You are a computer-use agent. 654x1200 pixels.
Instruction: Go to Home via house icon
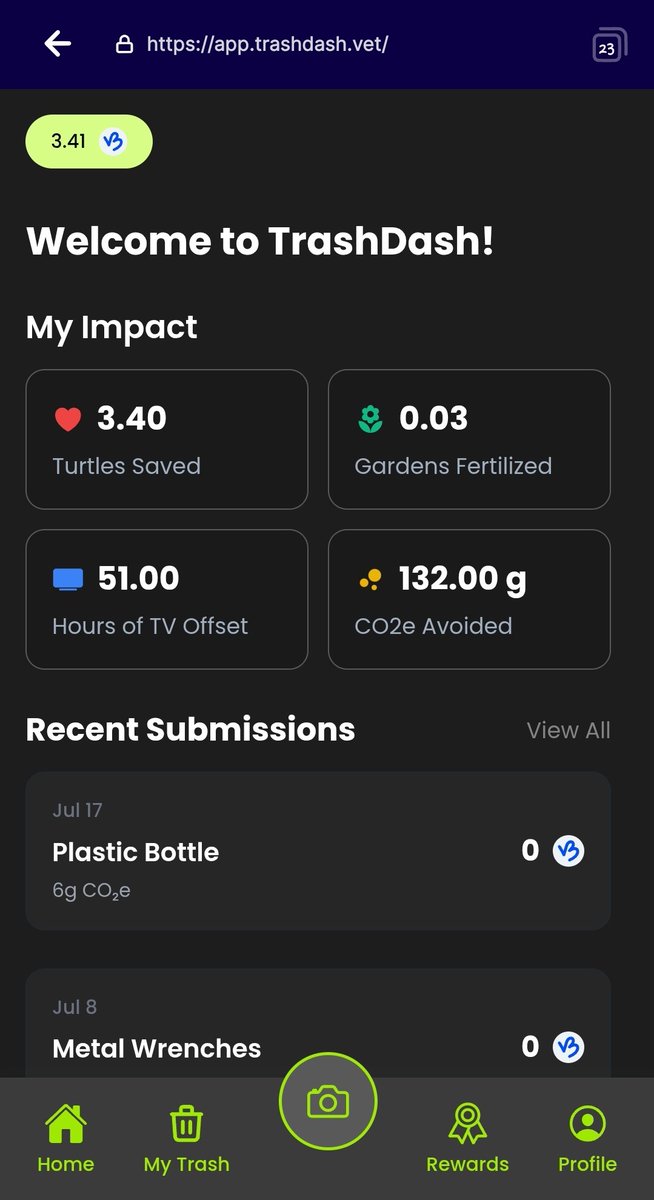tap(66, 1138)
